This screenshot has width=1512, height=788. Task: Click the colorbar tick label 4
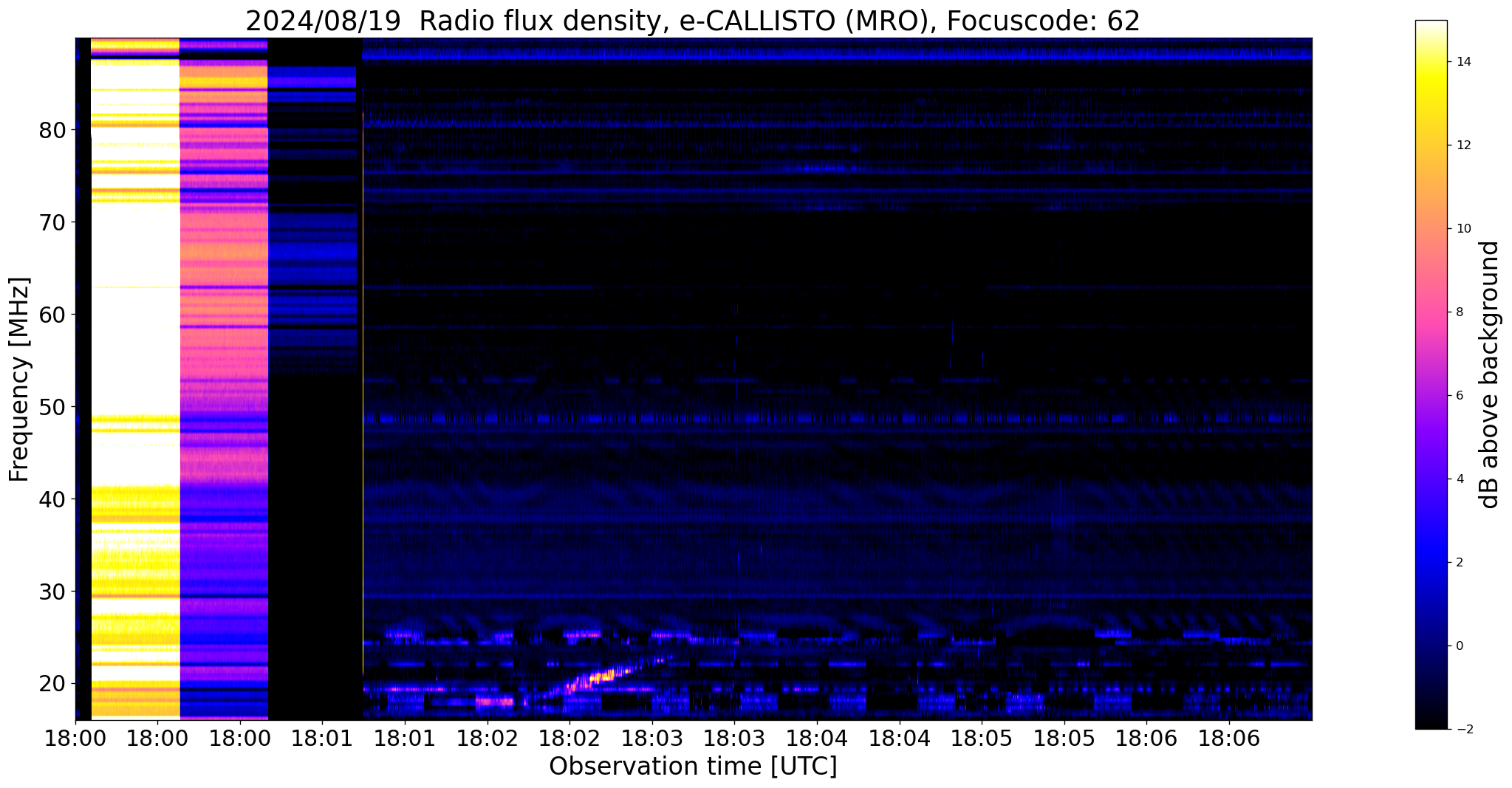pos(1459,479)
